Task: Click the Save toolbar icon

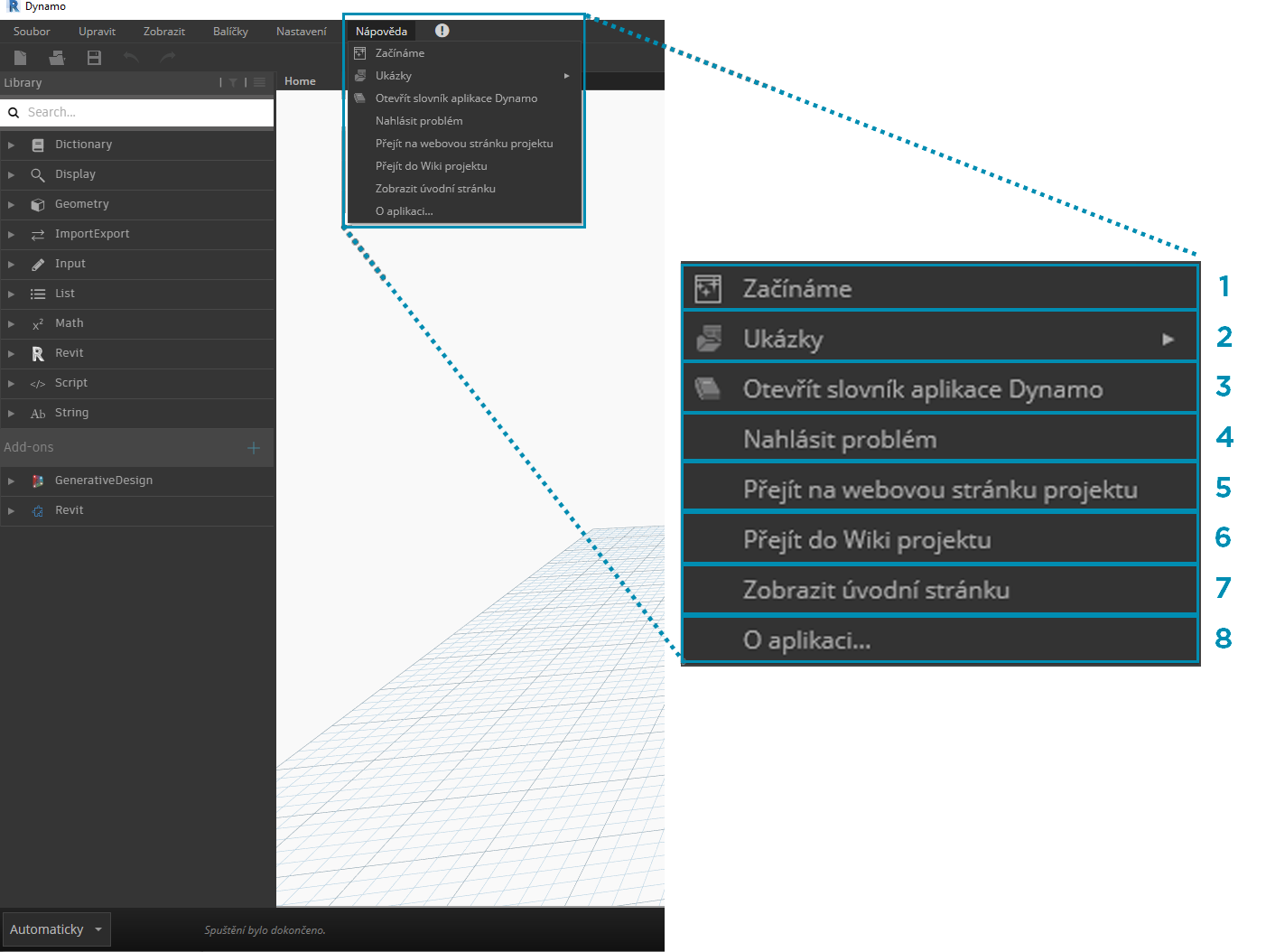Action: pyautogui.click(x=94, y=58)
